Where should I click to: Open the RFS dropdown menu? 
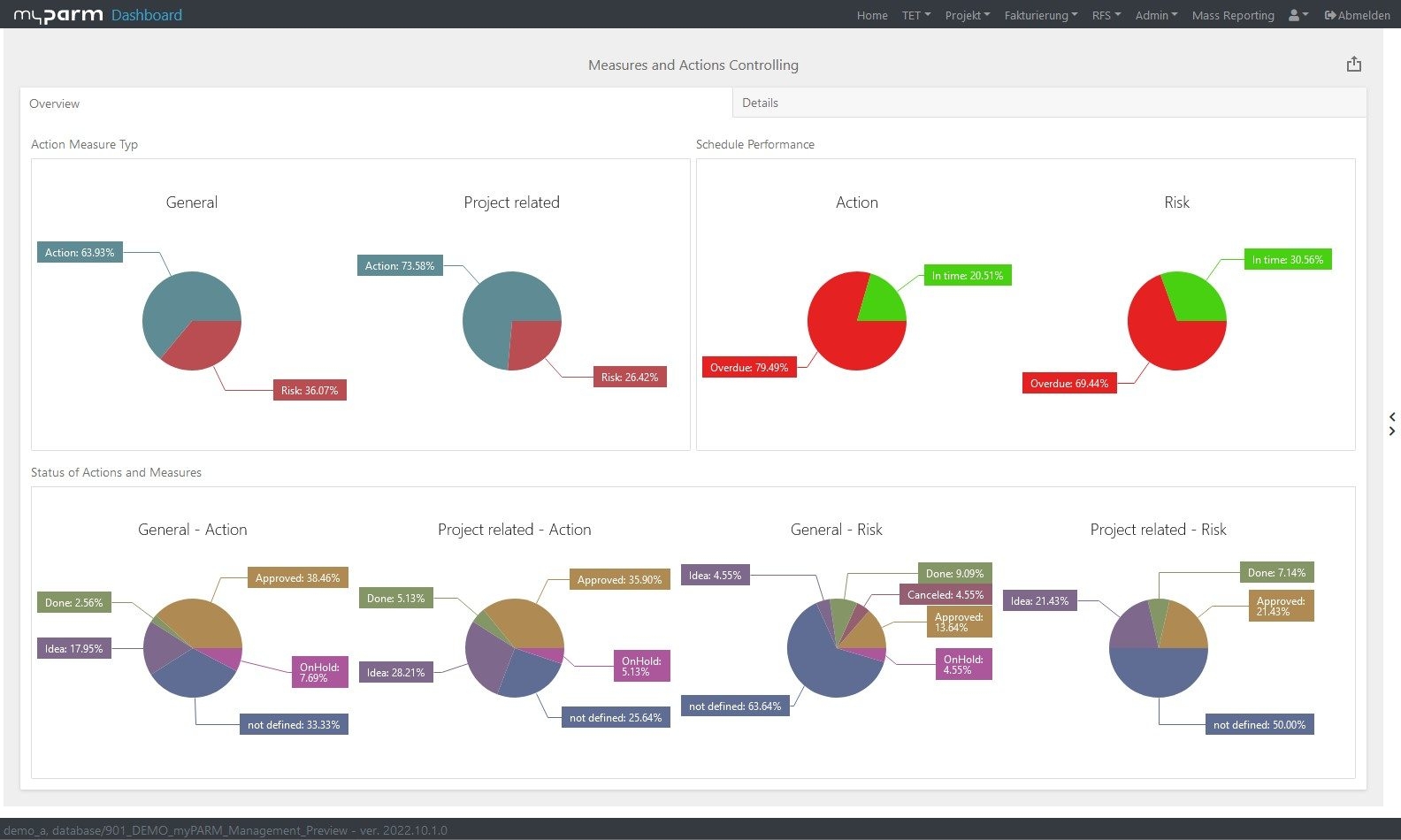click(x=1106, y=15)
